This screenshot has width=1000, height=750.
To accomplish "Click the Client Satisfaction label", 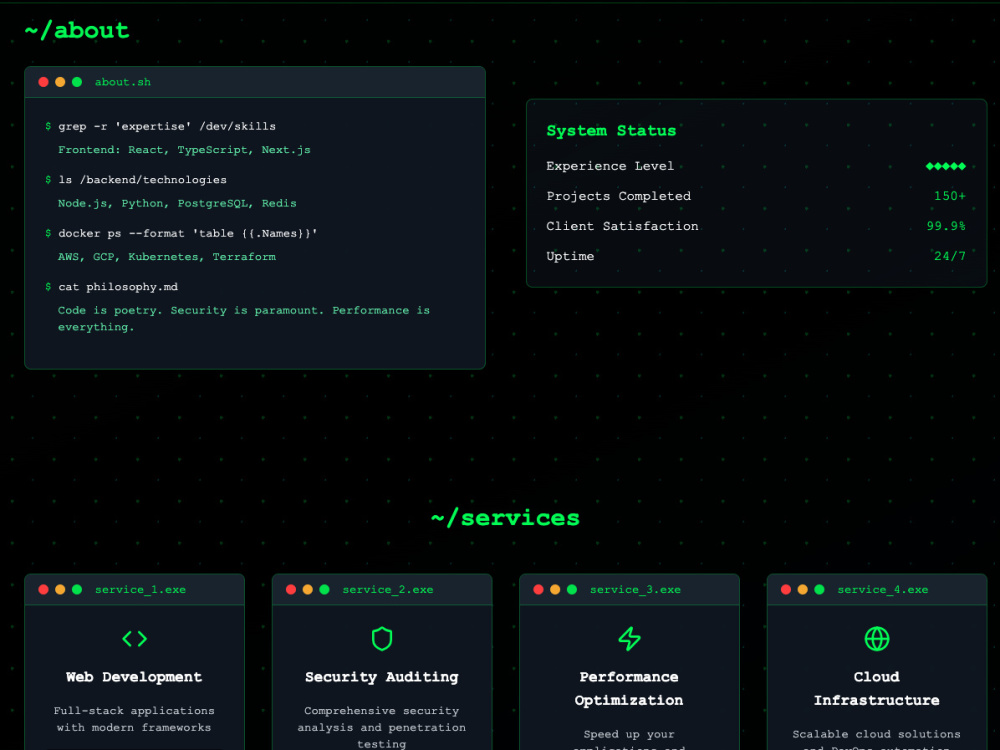I will (622, 226).
